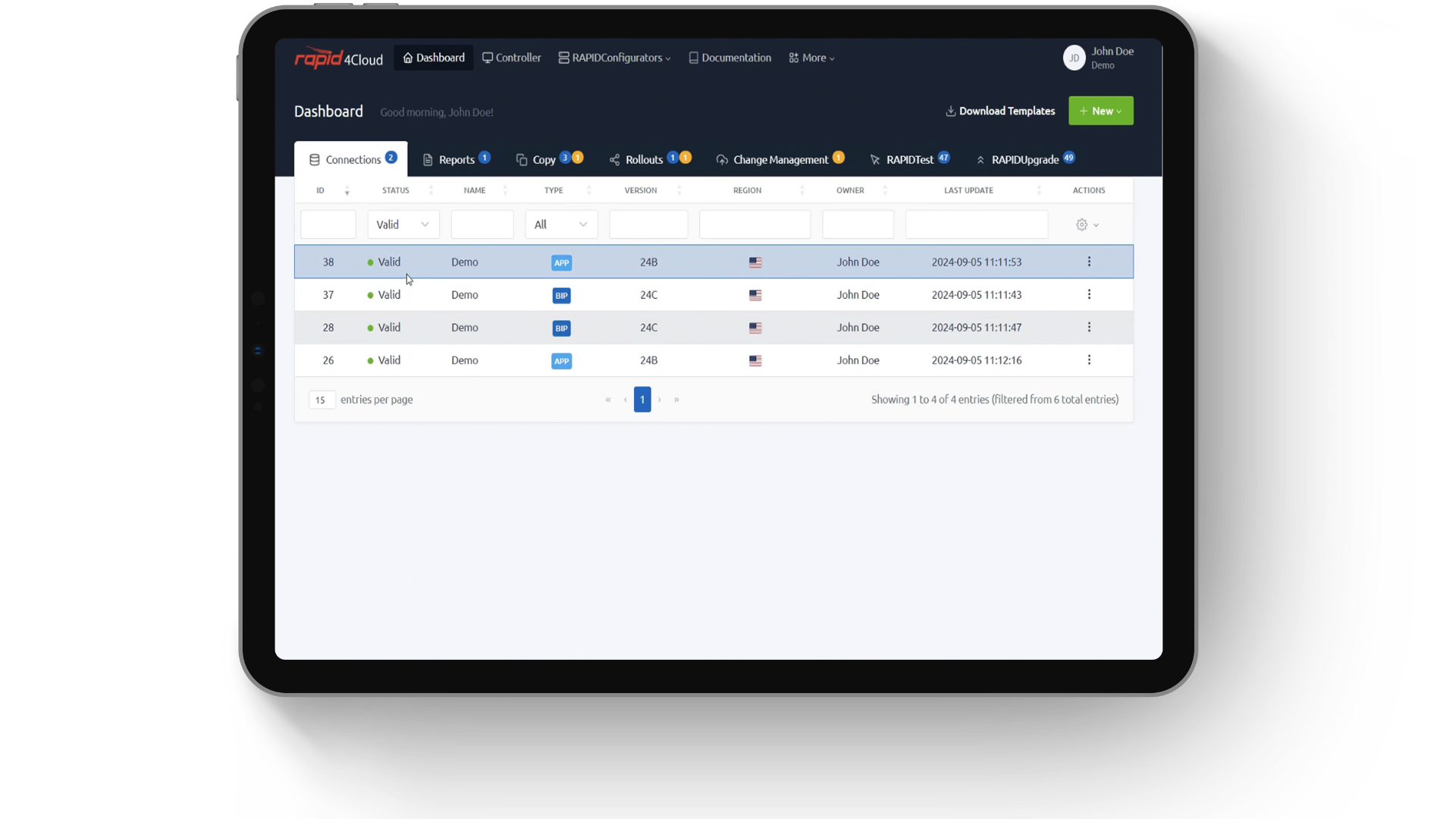Sort table by ID column
Image resolution: width=1456 pixels, height=819 pixels.
click(x=328, y=190)
